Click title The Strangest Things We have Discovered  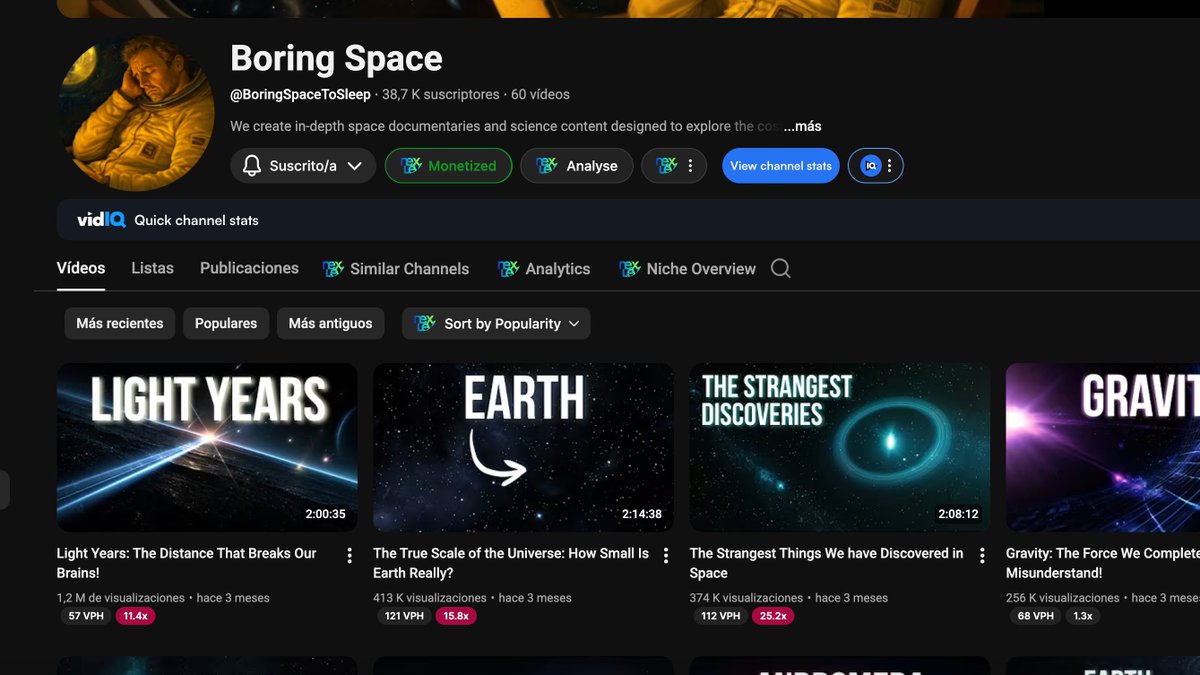pyautogui.click(x=827, y=563)
